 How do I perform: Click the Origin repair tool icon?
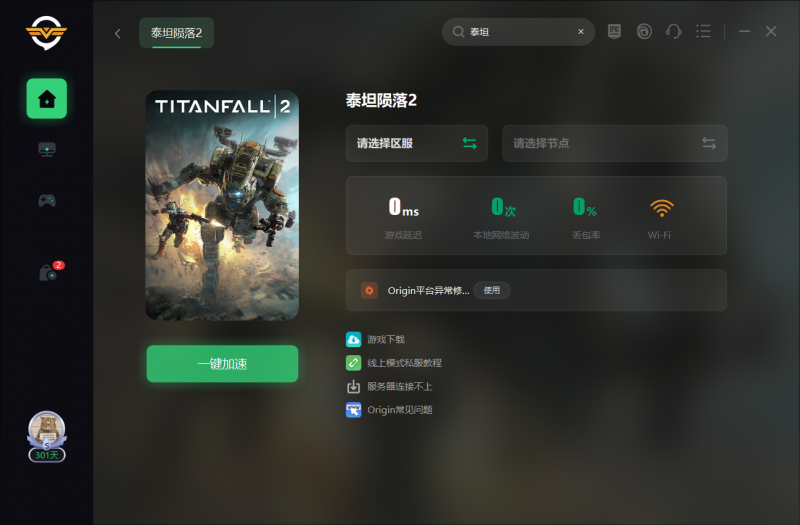tap(369, 290)
